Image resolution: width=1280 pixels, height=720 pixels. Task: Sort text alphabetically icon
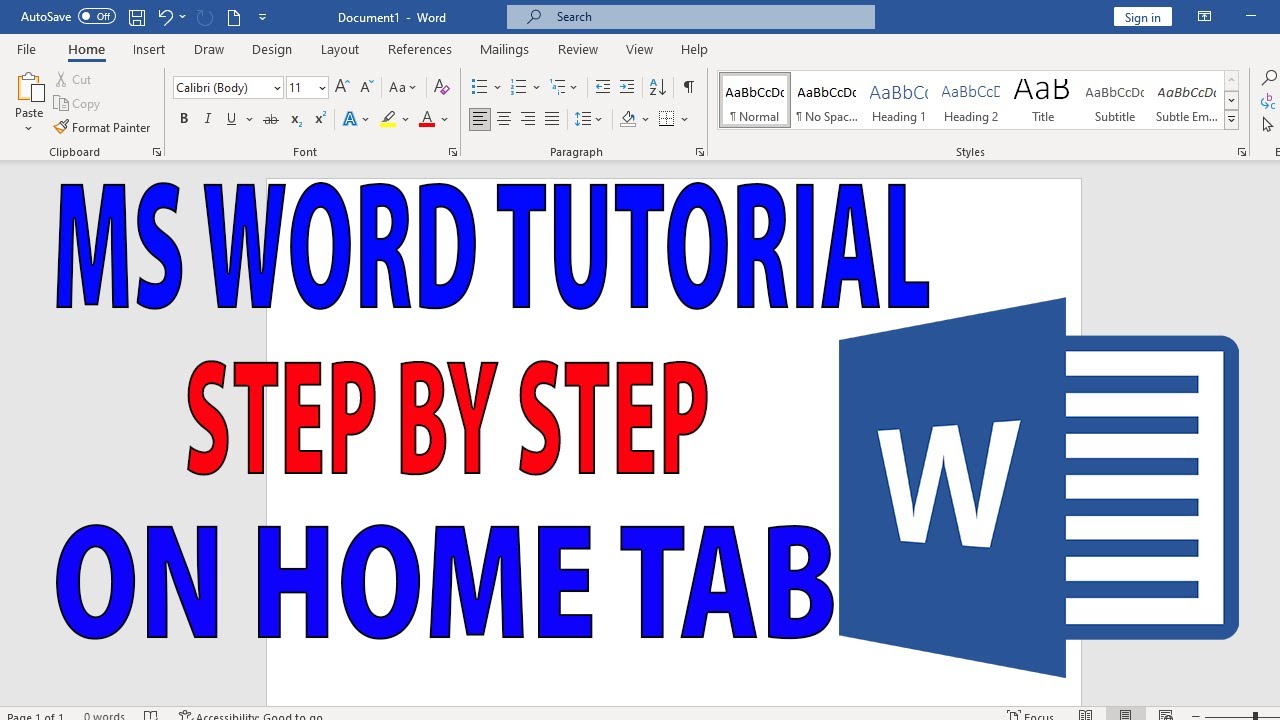tap(658, 88)
